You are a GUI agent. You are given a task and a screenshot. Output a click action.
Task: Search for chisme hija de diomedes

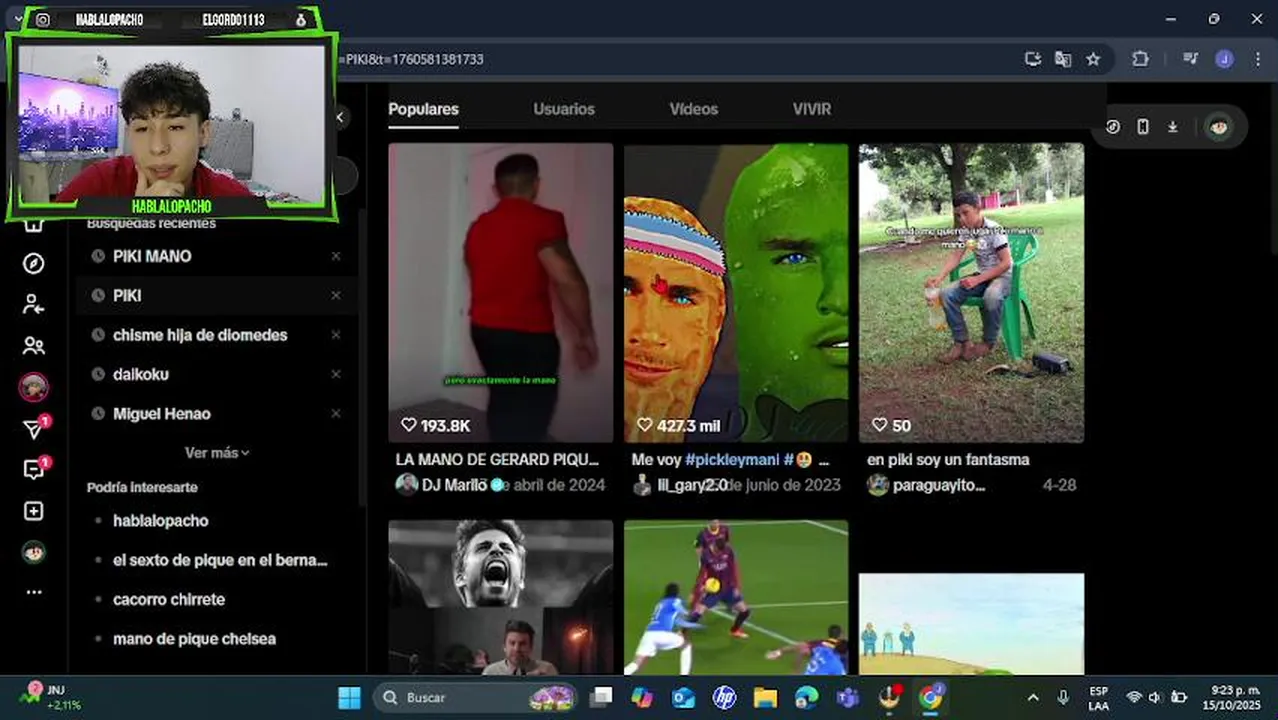point(200,335)
